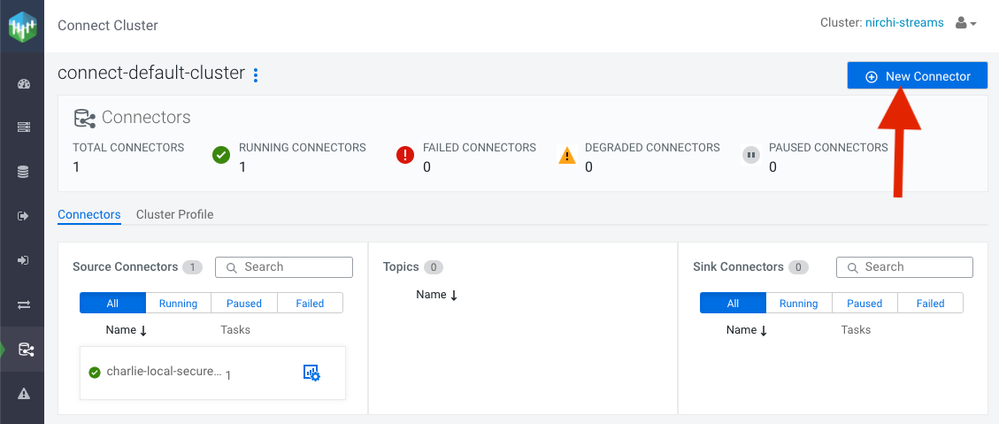Open the Overview dashboard gauge icon
The image size is (999, 424).
[x=24, y=84]
